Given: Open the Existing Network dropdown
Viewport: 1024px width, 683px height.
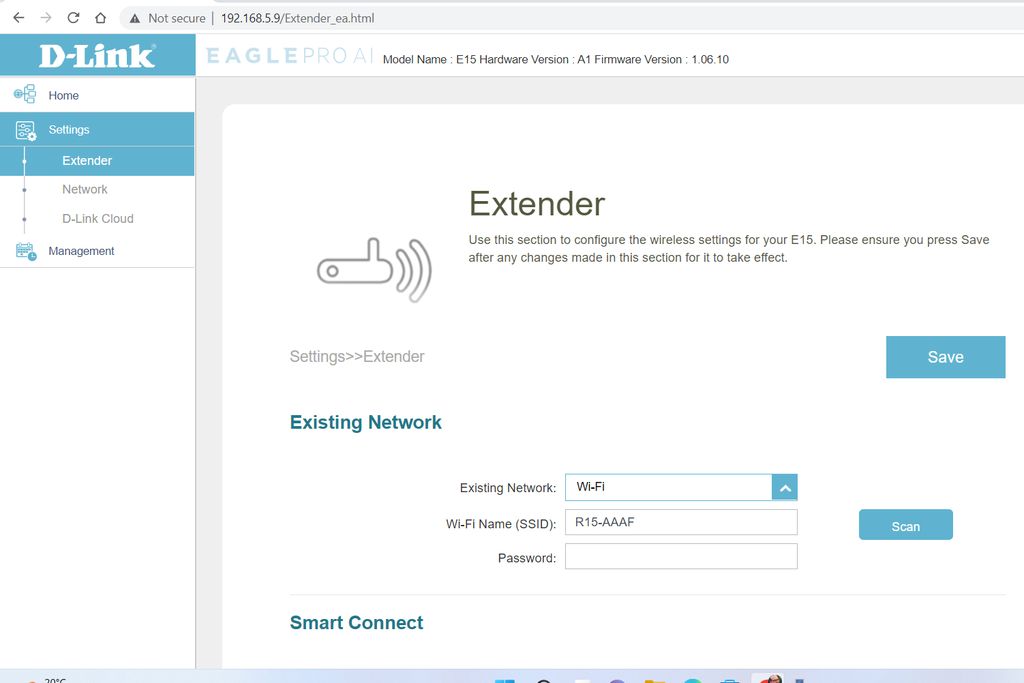Looking at the screenshot, I should (680, 487).
